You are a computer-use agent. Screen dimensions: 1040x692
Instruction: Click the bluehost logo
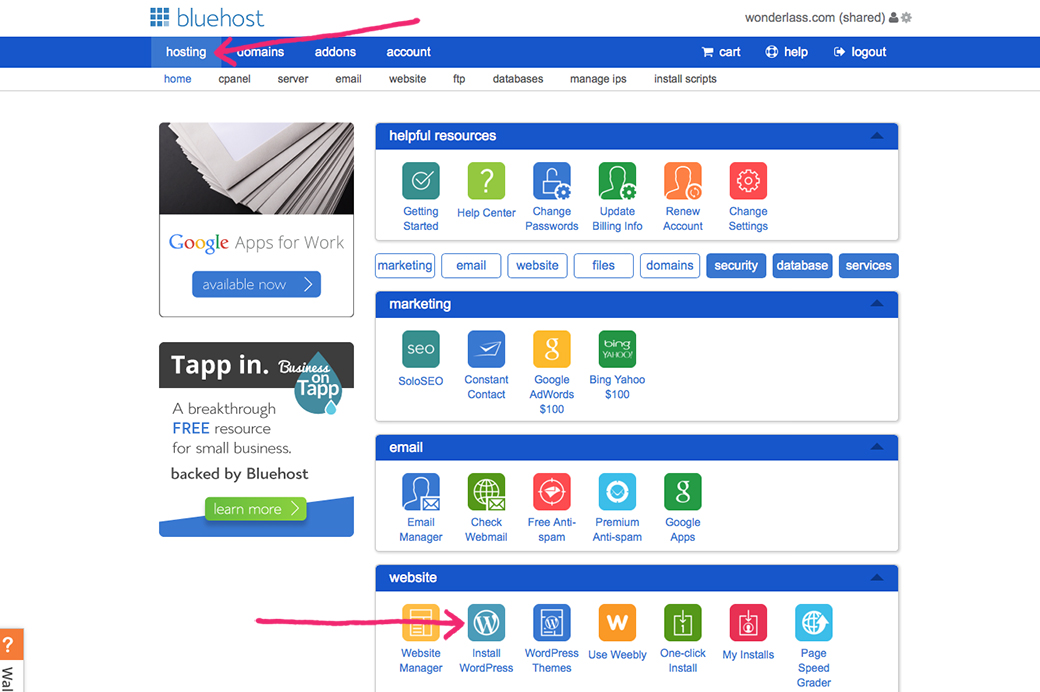point(207,18)
